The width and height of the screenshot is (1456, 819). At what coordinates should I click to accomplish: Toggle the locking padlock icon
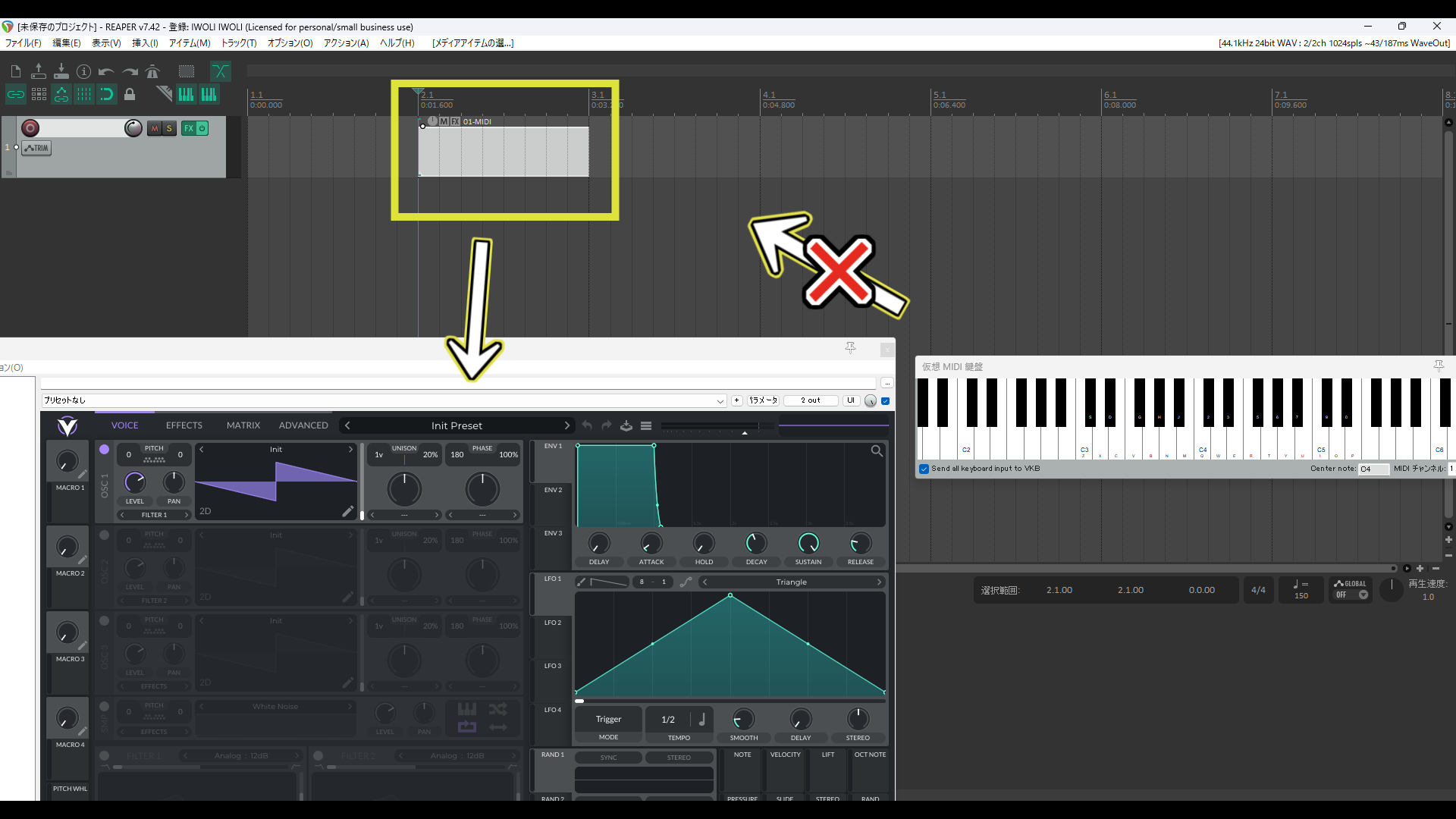pyautogui.click(x=130, y=94)
